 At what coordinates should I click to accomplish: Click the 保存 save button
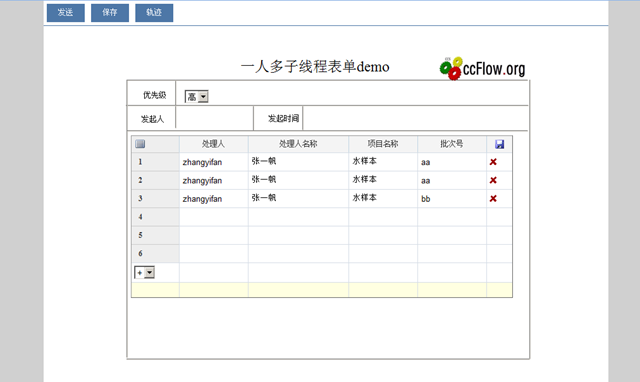[110, 13]
